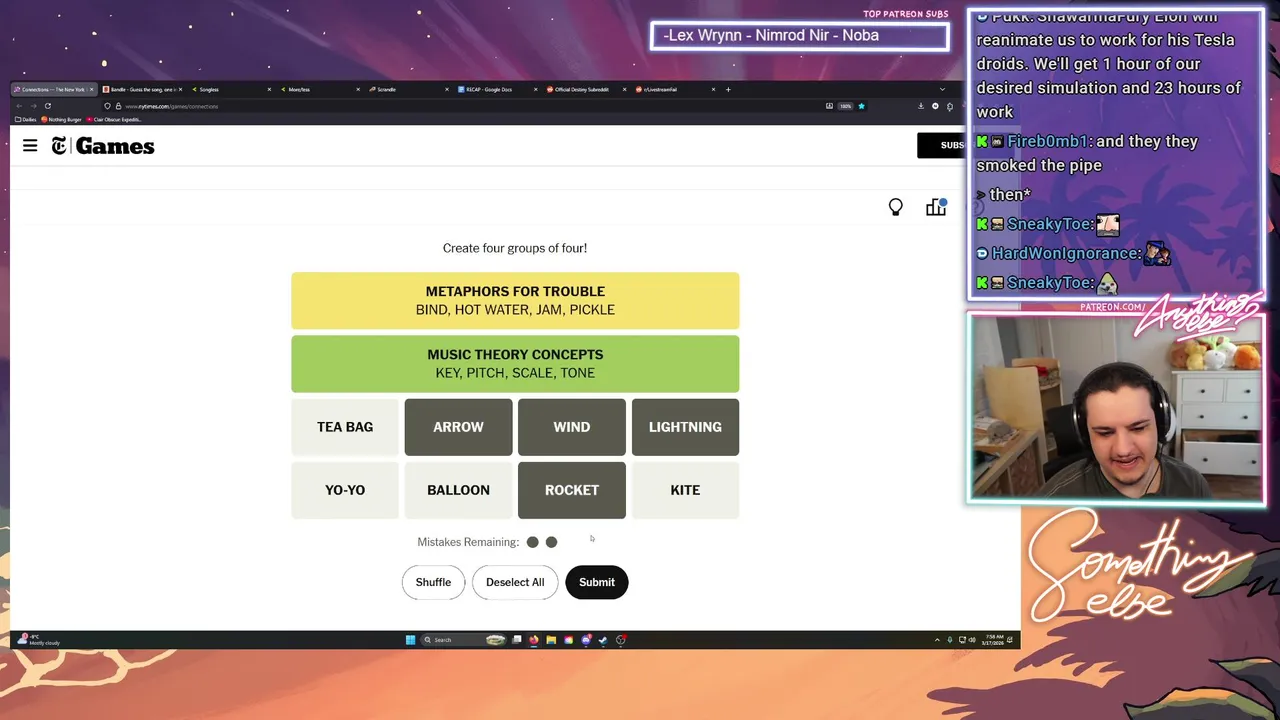Open the statistics bar chart icon
The height and width of the screenshot is (720, 1280).
[x=936, y=207]
